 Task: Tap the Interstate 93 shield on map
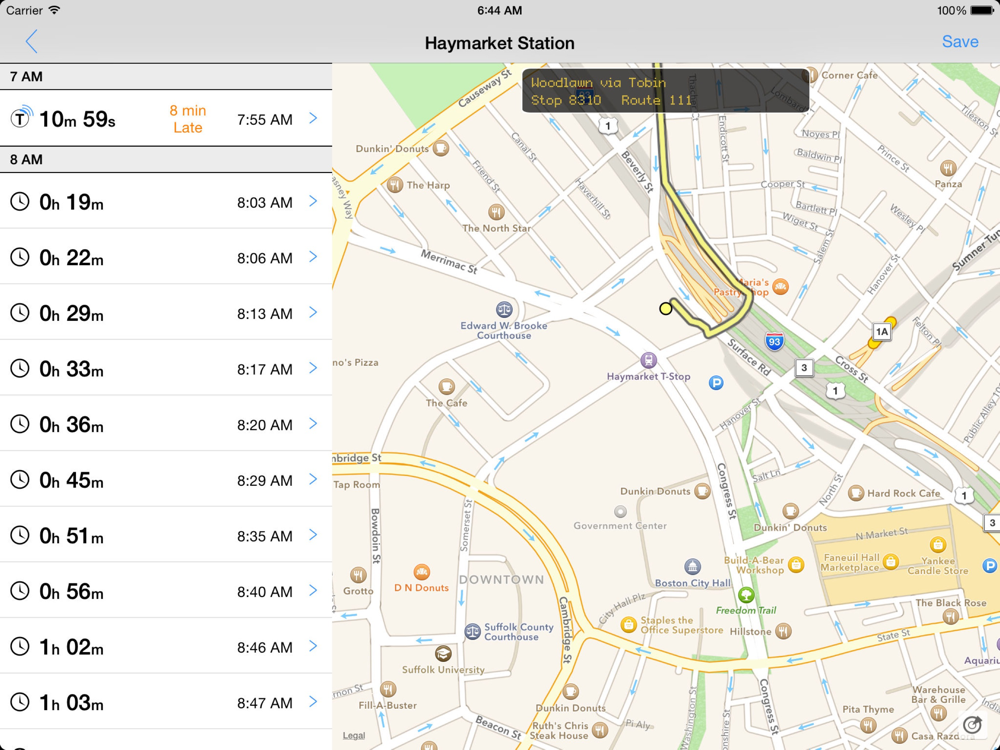[774, 341]
